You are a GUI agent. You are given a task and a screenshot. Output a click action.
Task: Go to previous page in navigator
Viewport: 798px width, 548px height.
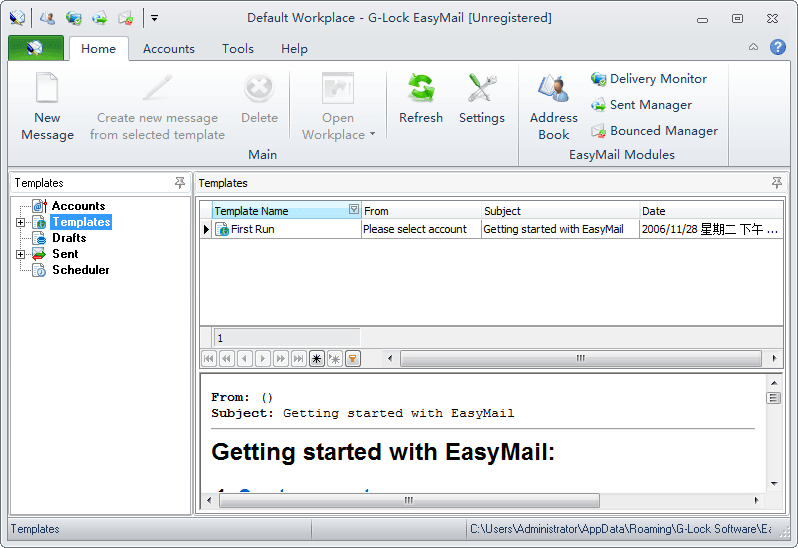tap(226, 359)
